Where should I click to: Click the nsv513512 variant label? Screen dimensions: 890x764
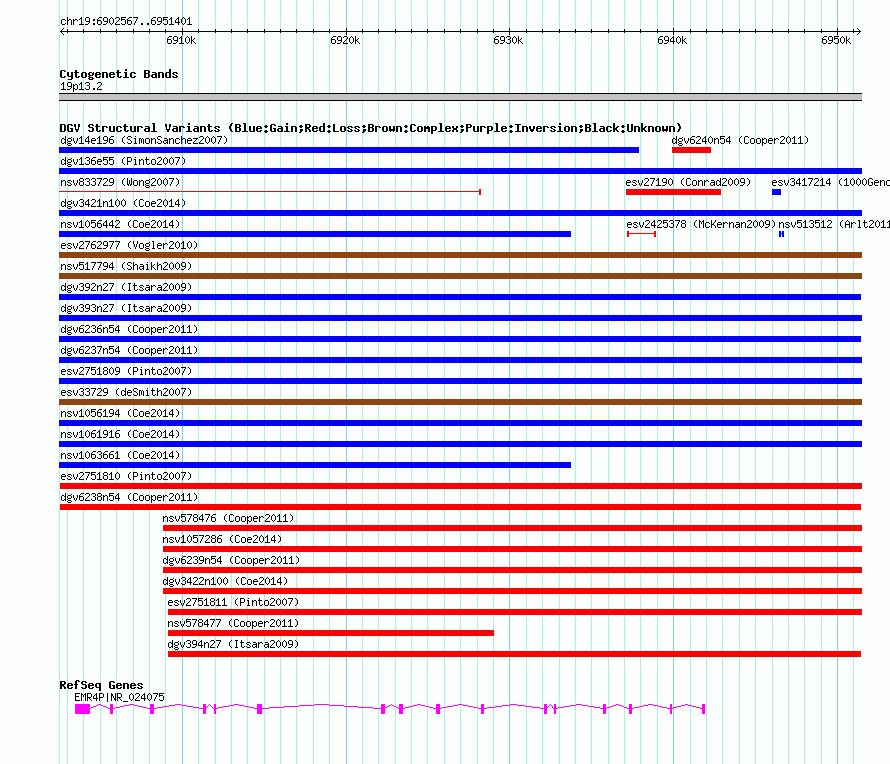point(834,224)
